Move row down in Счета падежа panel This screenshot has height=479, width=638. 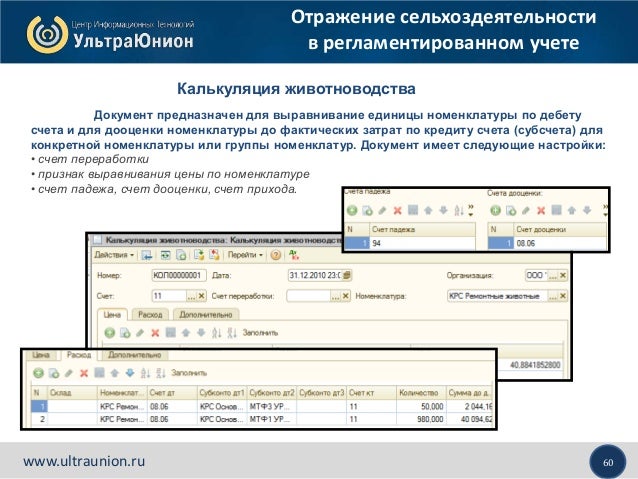point(444,210)
